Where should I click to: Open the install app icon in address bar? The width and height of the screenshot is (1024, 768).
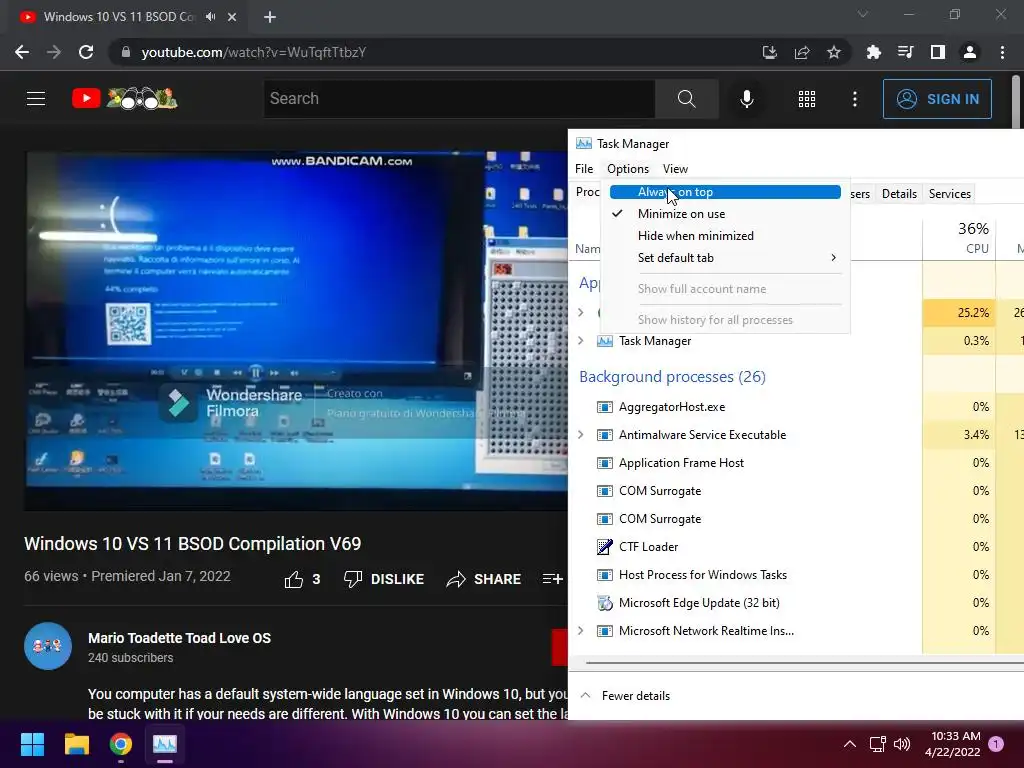(x=769, y=52)
